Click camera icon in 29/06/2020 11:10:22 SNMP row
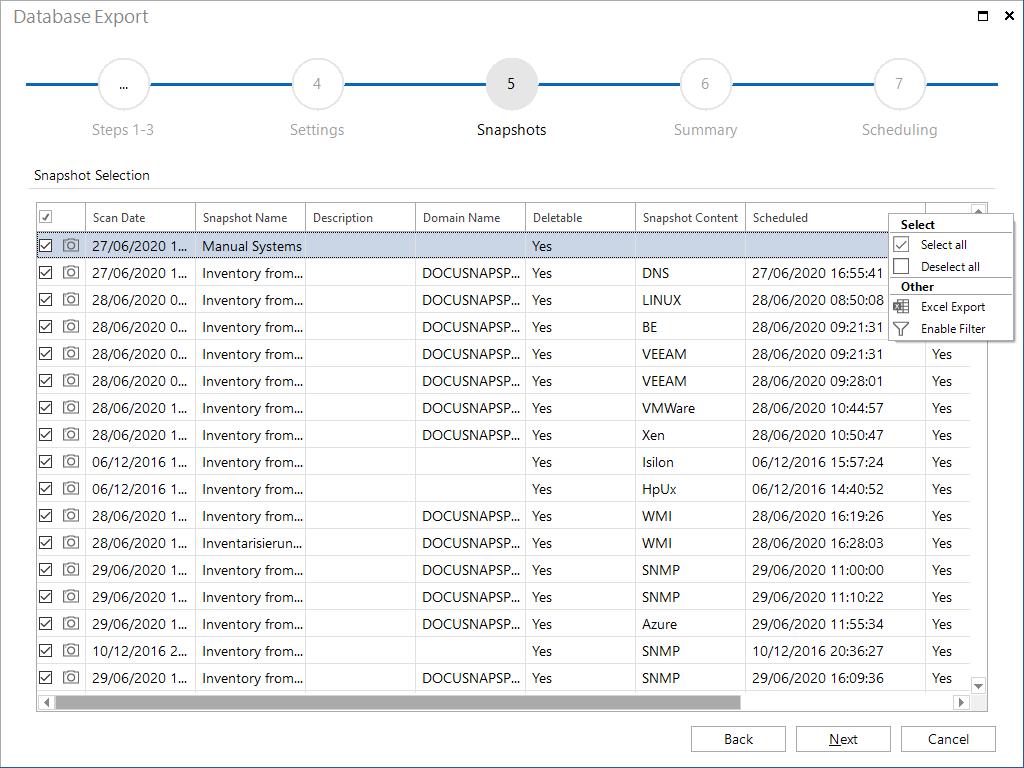 71,596
